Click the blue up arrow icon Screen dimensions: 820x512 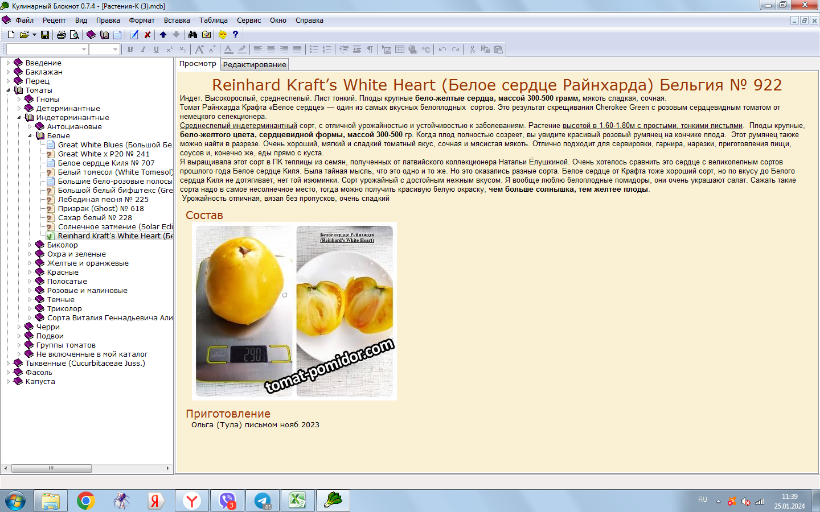(163, 35)
